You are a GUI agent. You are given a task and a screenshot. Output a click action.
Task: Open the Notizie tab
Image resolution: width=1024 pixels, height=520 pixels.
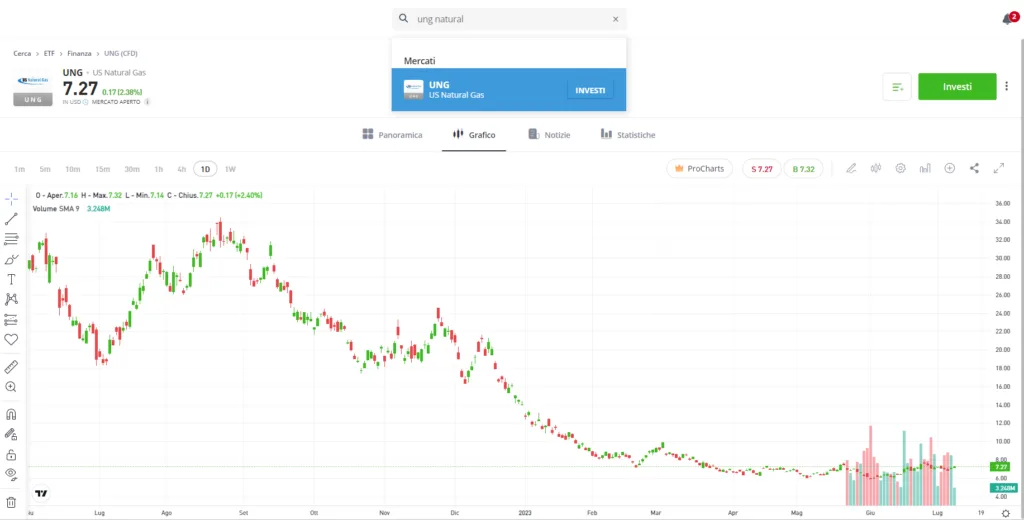click(x=549, y=135)
